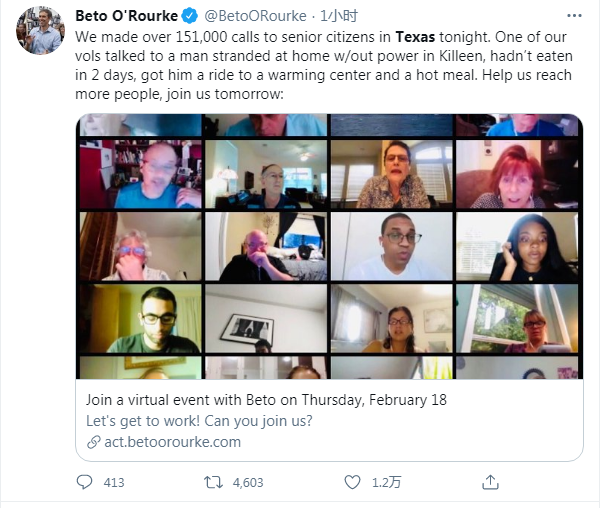This screenshot has height=508, width=611.
Task: Click the link chain icon beside act.betoorourke.com
Action: tap(94, 442)
